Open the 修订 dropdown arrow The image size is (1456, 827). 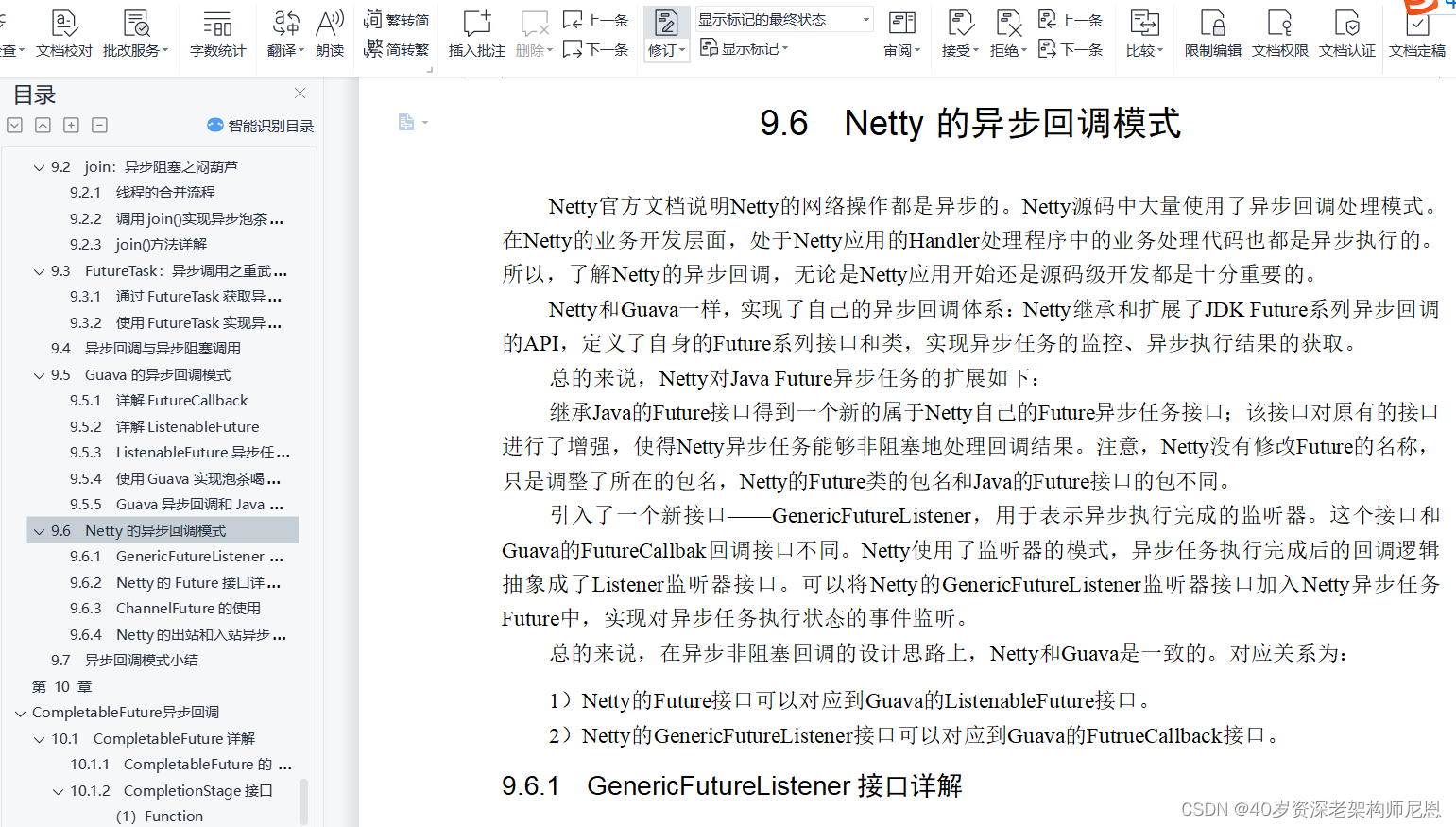click(682, 51)
